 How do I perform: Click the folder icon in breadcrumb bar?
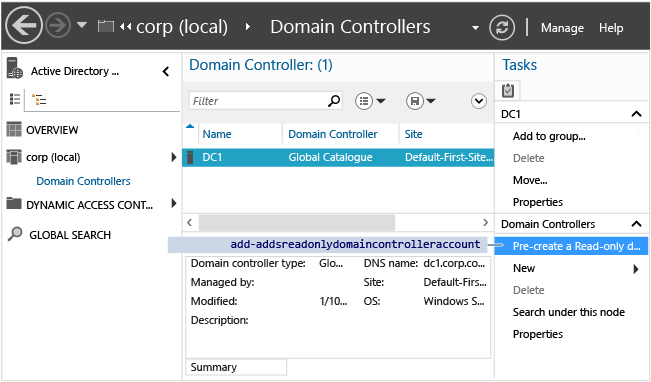[x=105, y=27]
